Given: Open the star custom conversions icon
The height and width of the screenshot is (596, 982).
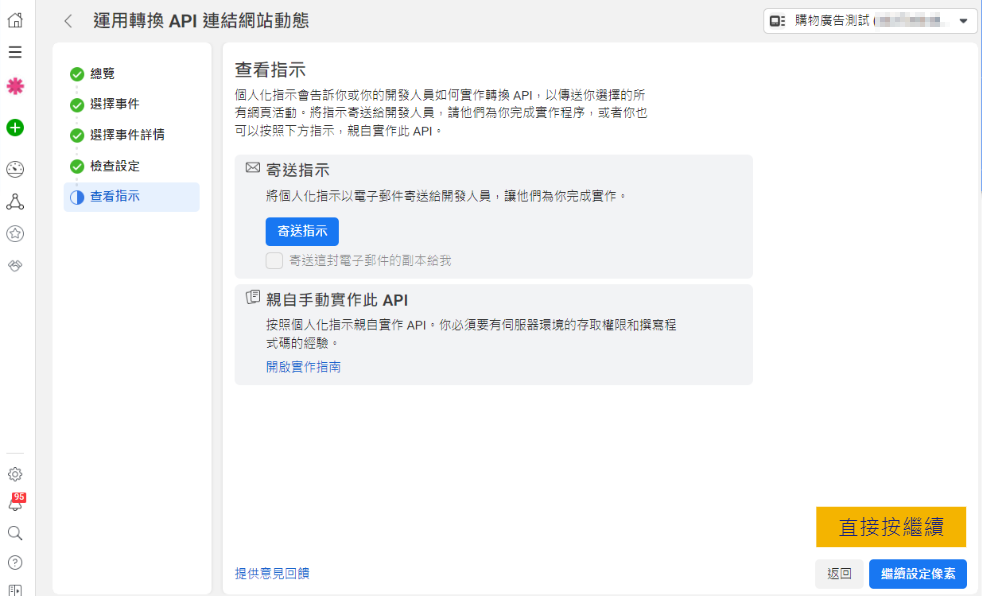Looking at the screenshot, I should coord(15,233).
